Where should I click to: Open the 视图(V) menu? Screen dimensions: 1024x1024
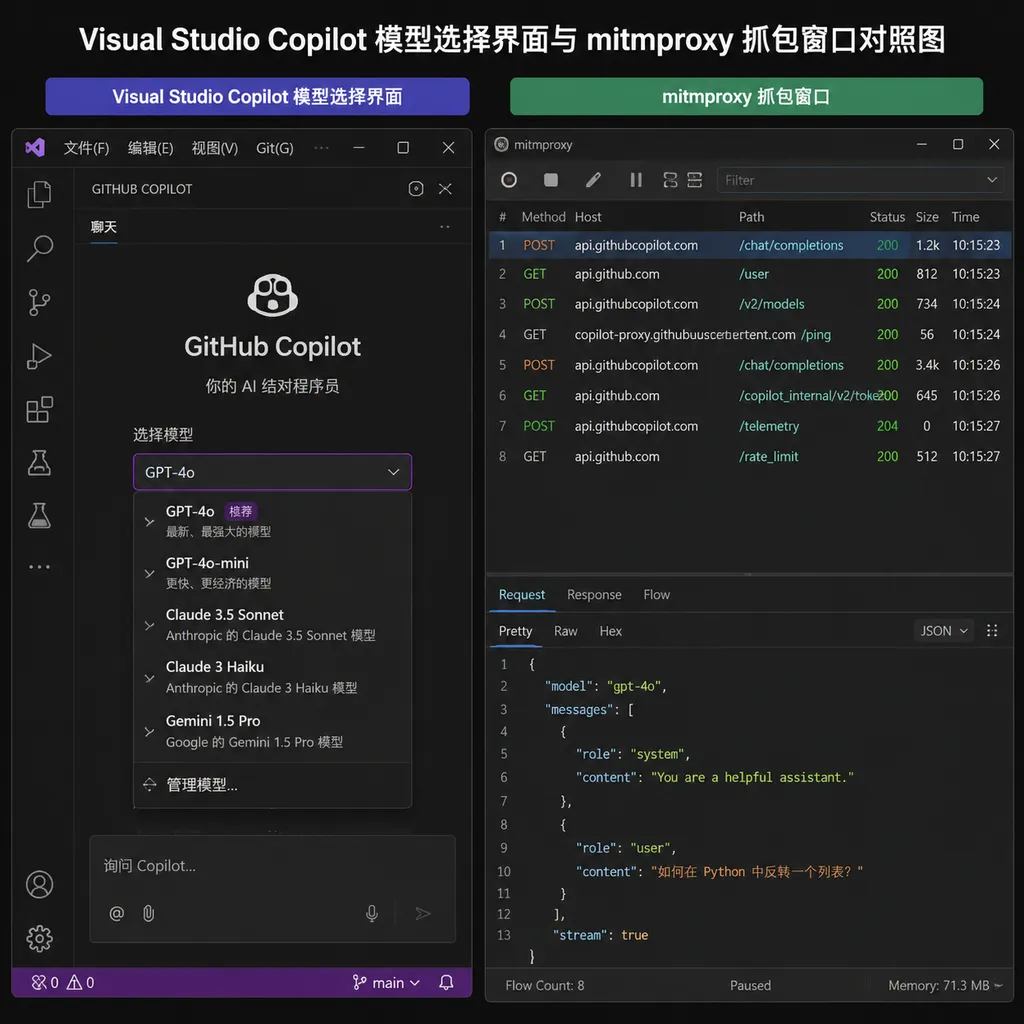click(215, 148)
